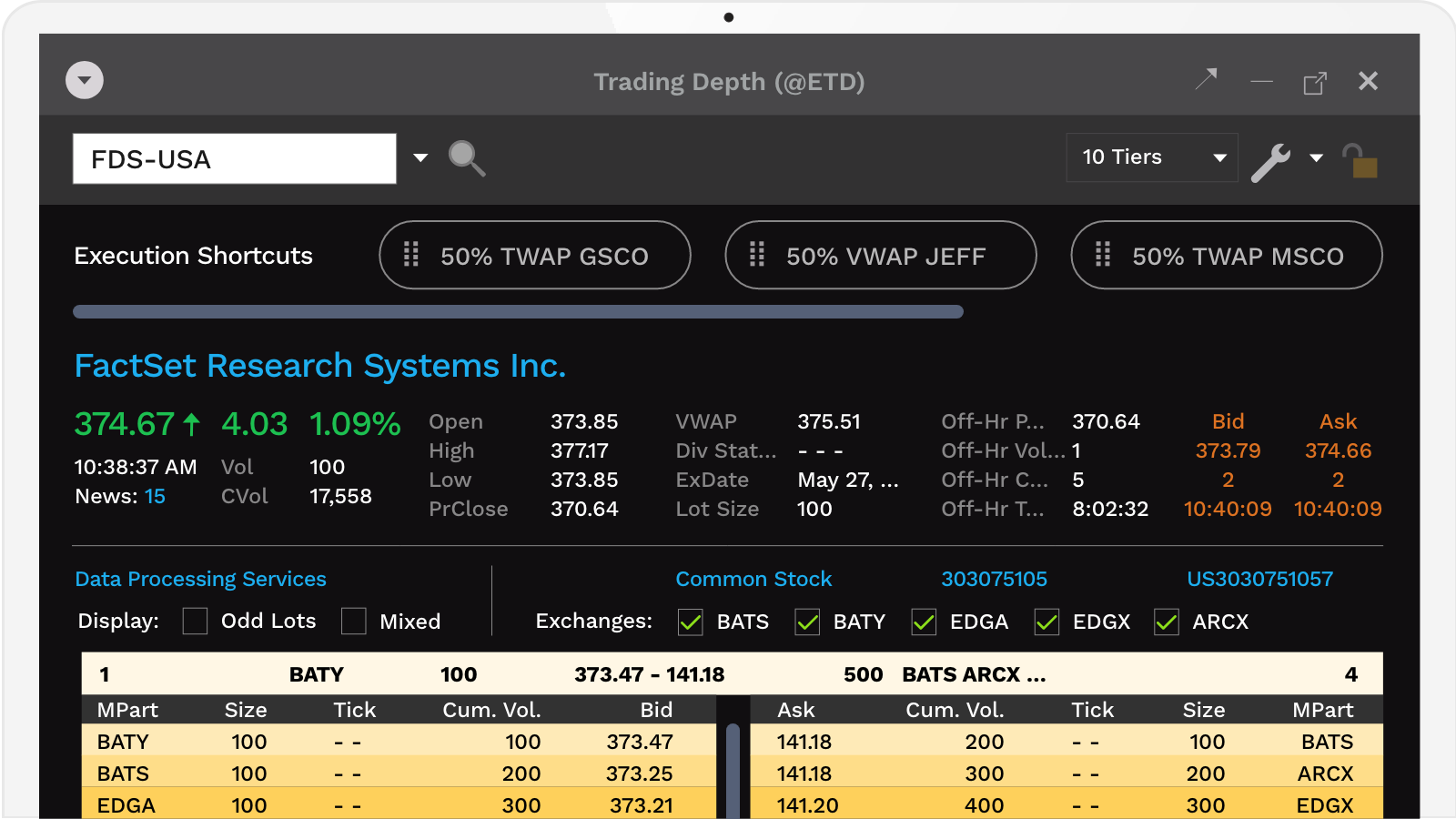Minimize the Trading Depth window
Viewport: 1456px width, 819px height.
coord(1261,82)
